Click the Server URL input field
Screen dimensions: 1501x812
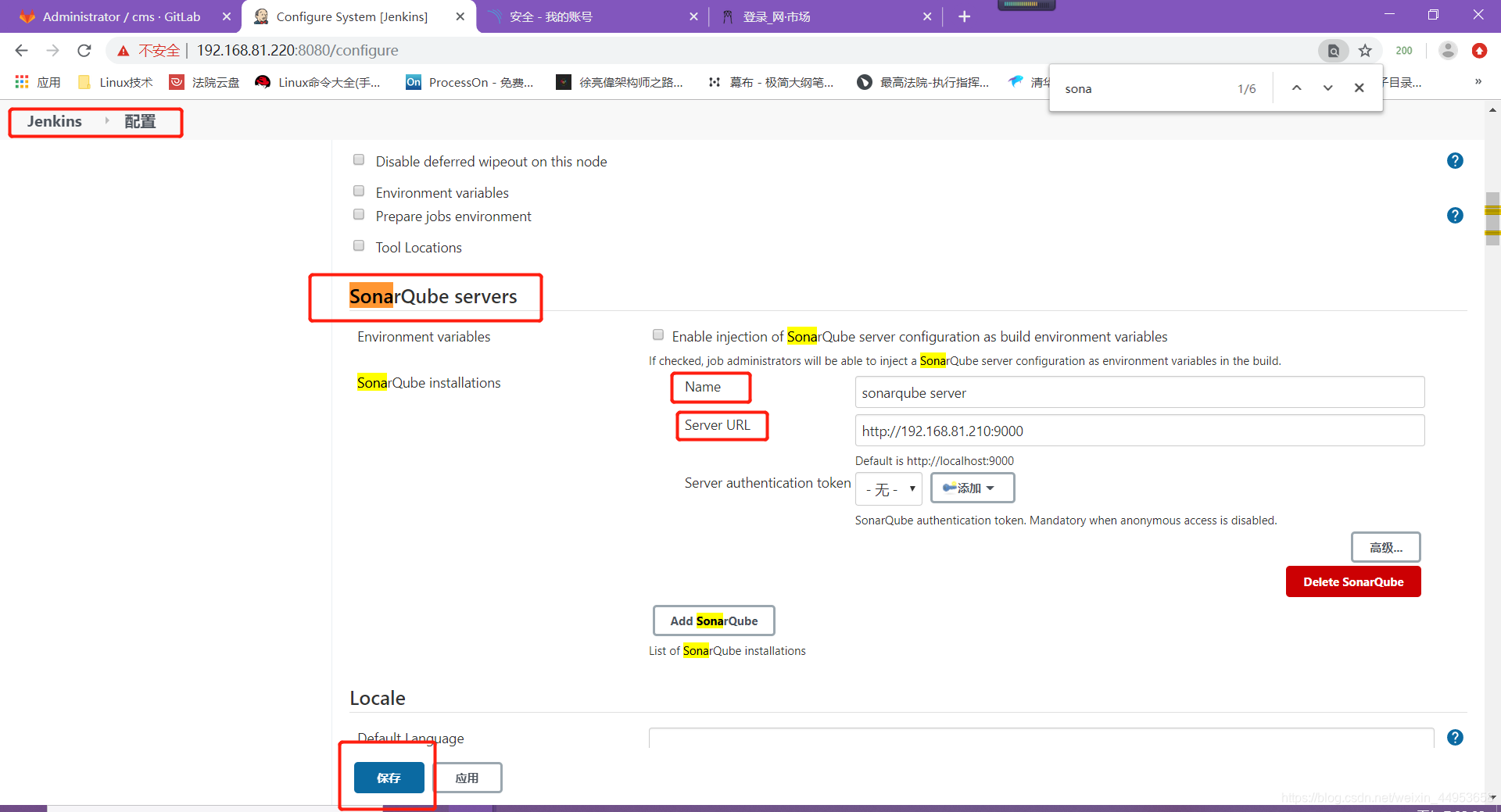pyautogui.click(x=1140, y=431)
